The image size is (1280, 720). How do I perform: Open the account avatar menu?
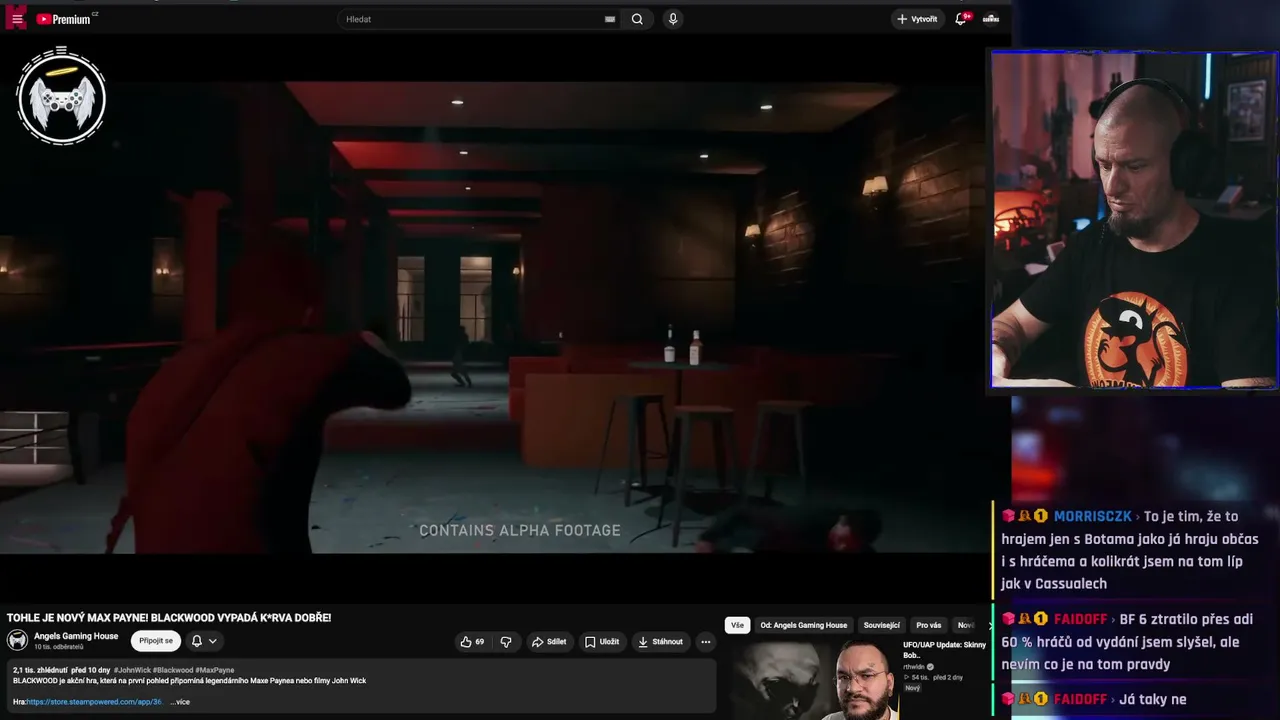(991, 19)
